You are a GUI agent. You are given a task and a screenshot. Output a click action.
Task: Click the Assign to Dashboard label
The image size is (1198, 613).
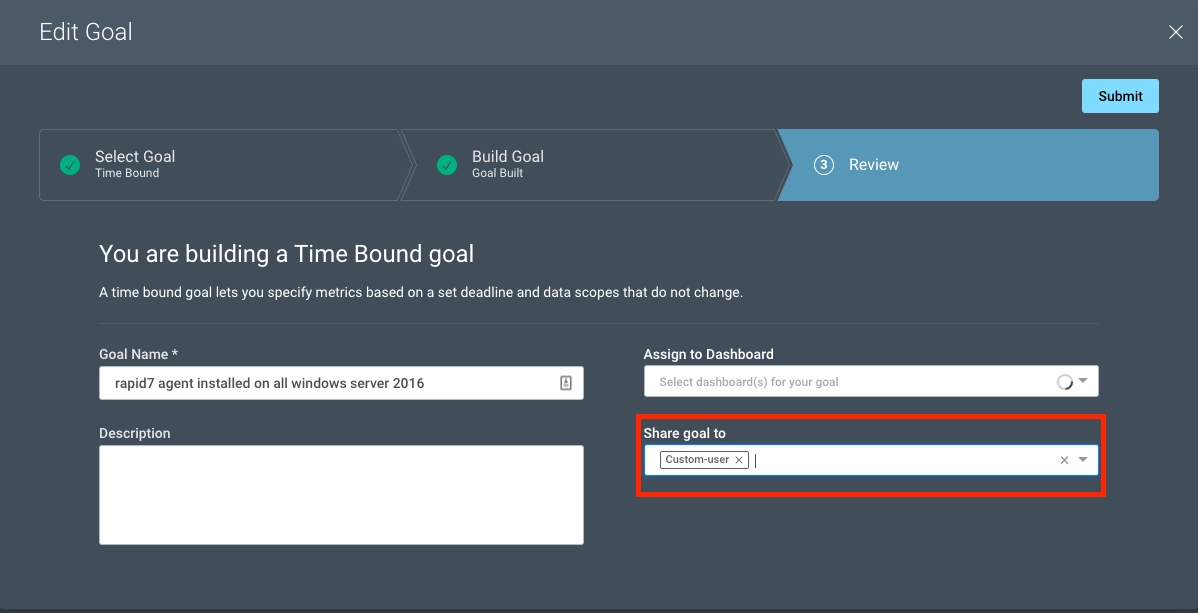click(x=708, y=354)
